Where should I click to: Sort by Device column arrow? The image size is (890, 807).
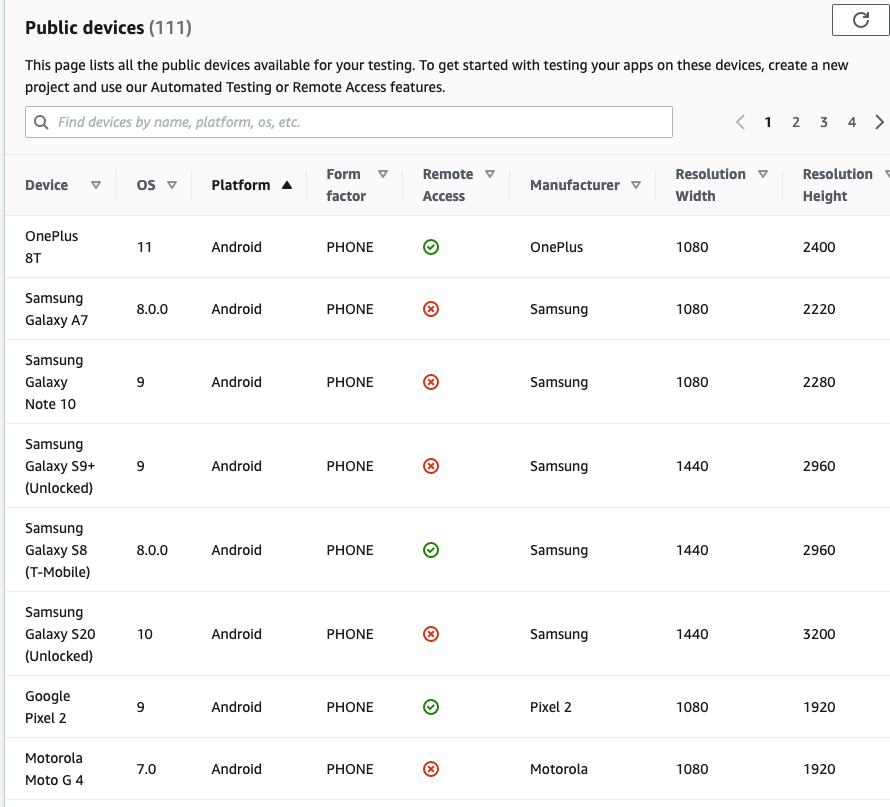click(96, 185)
